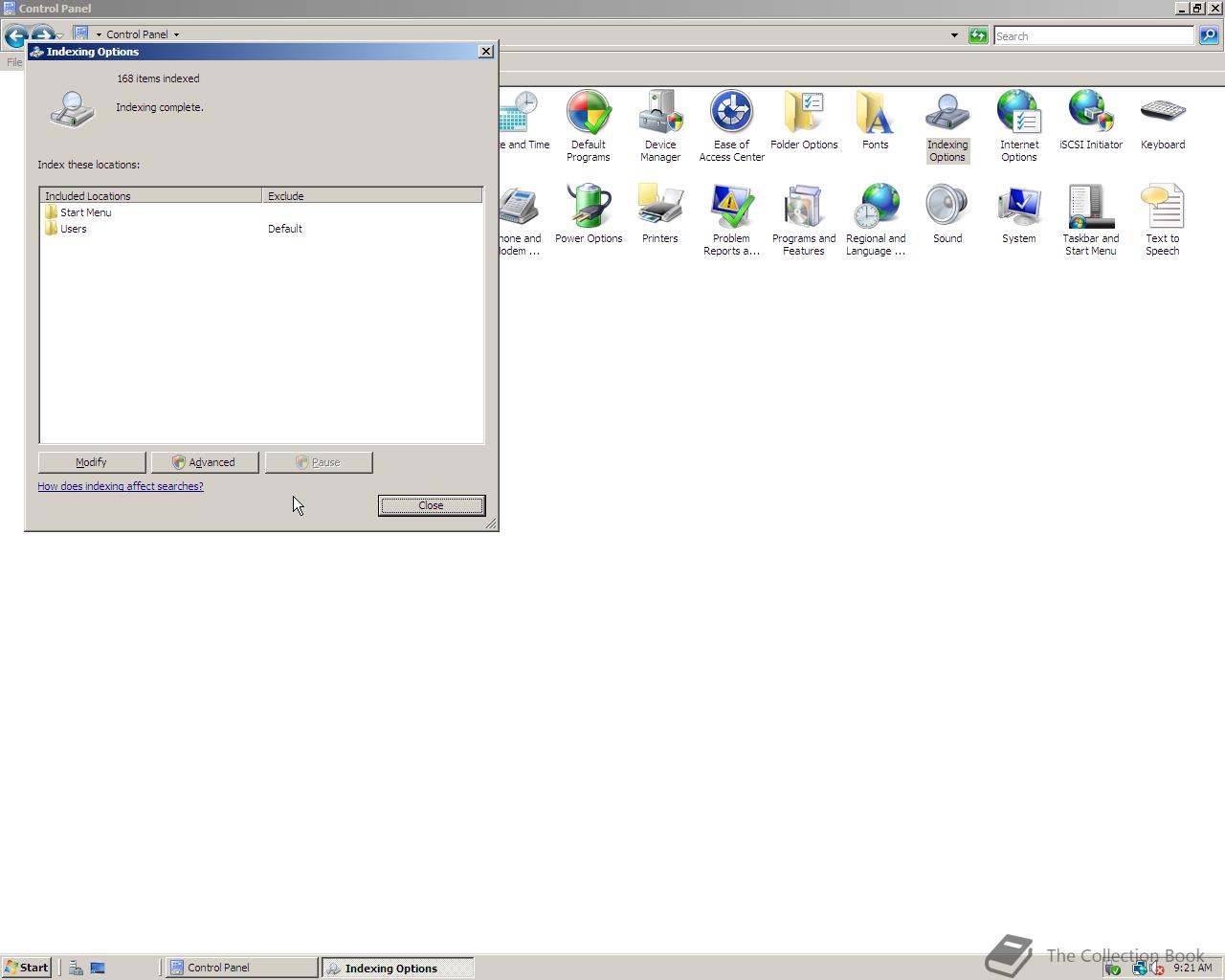The width and height of the screenshot is (1225, 980).
Task: Open Sound settings icon
Action: [947, 213]
